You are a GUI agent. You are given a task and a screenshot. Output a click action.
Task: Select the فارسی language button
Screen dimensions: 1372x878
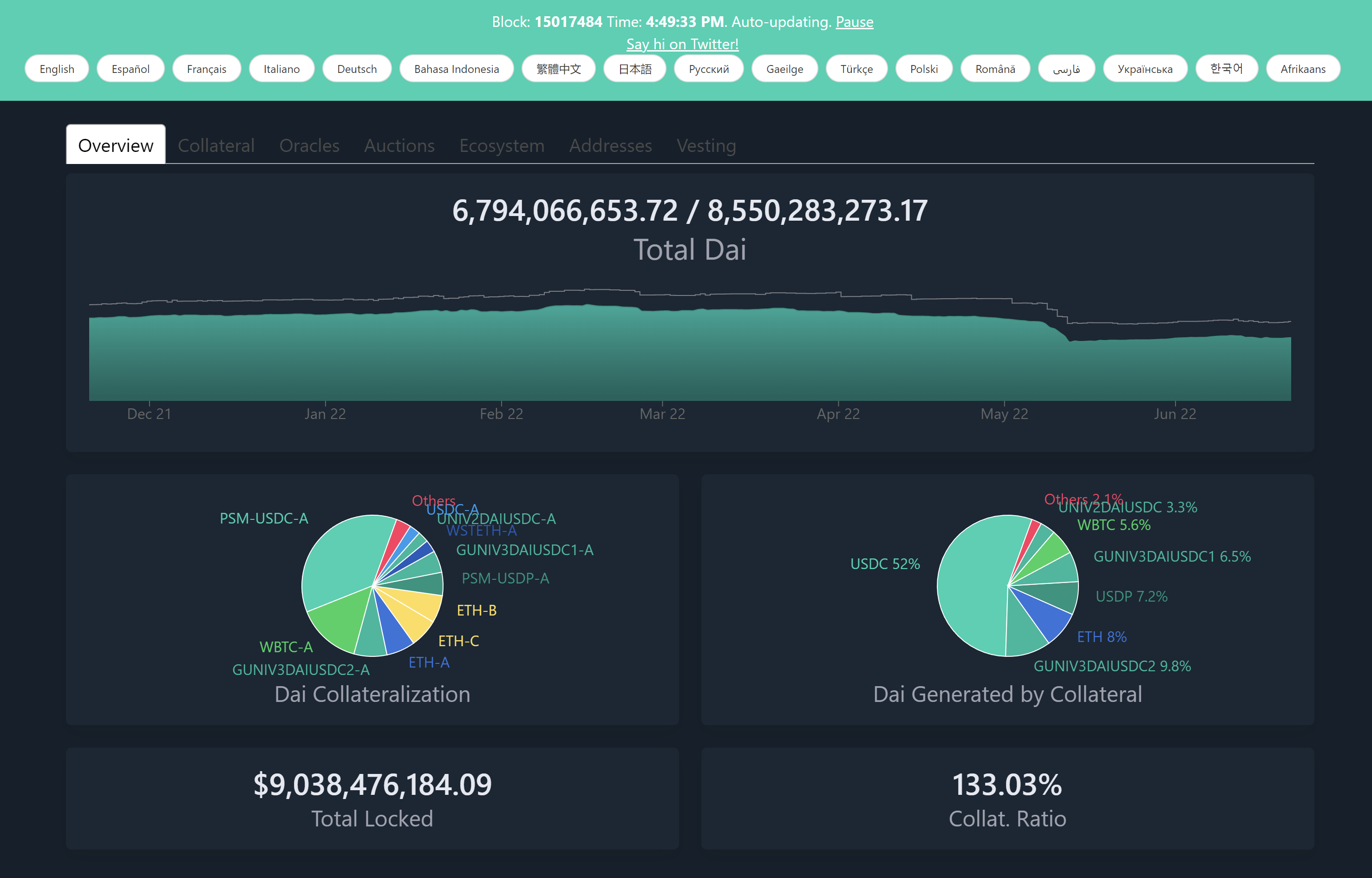pyautogui.click(x=1066, y=68)
